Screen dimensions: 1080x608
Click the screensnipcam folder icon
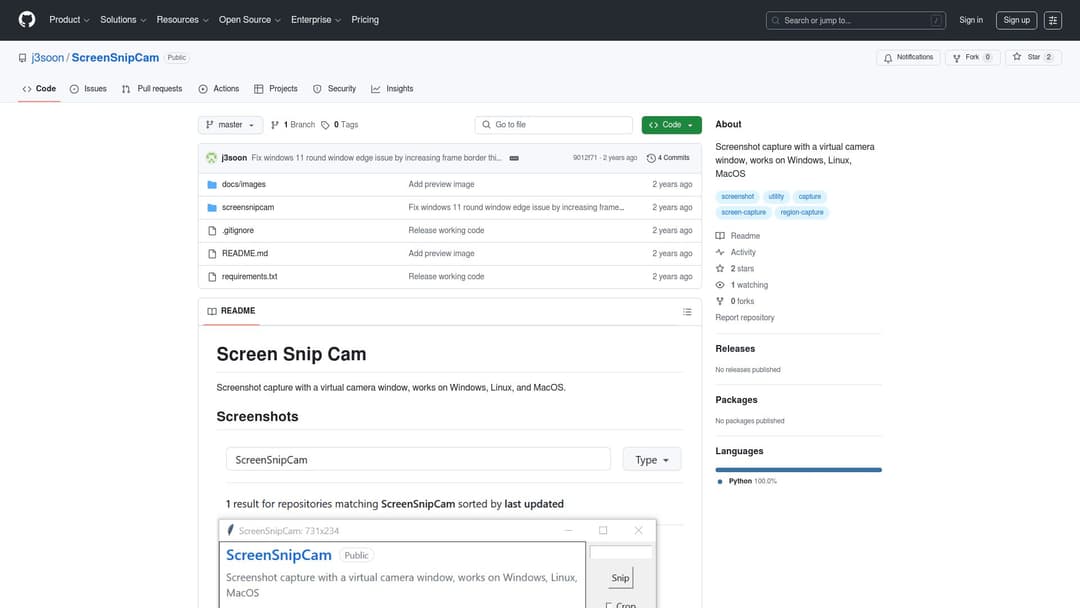point(212,207)
